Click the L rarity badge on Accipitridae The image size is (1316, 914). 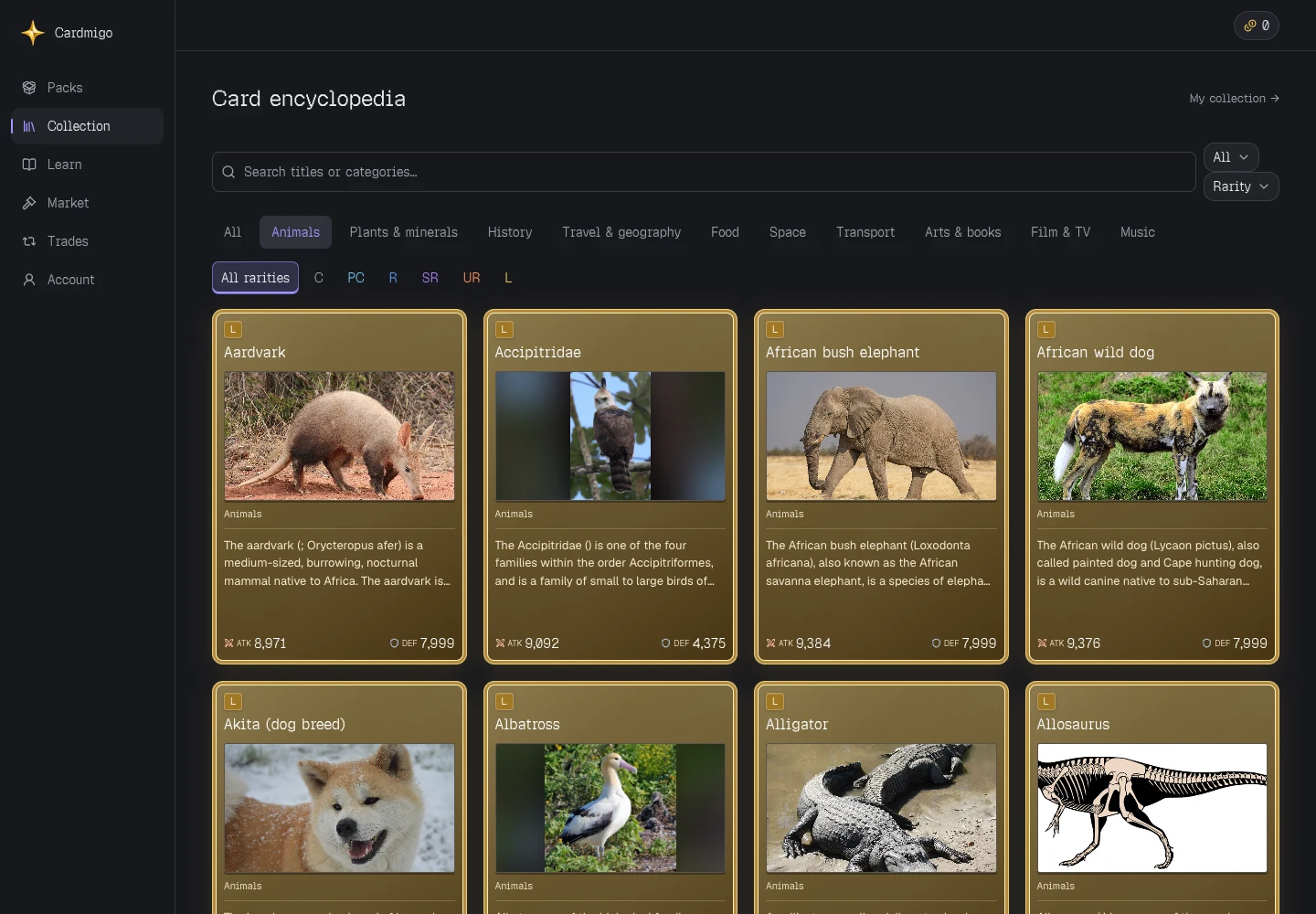[x=504, y=329]
